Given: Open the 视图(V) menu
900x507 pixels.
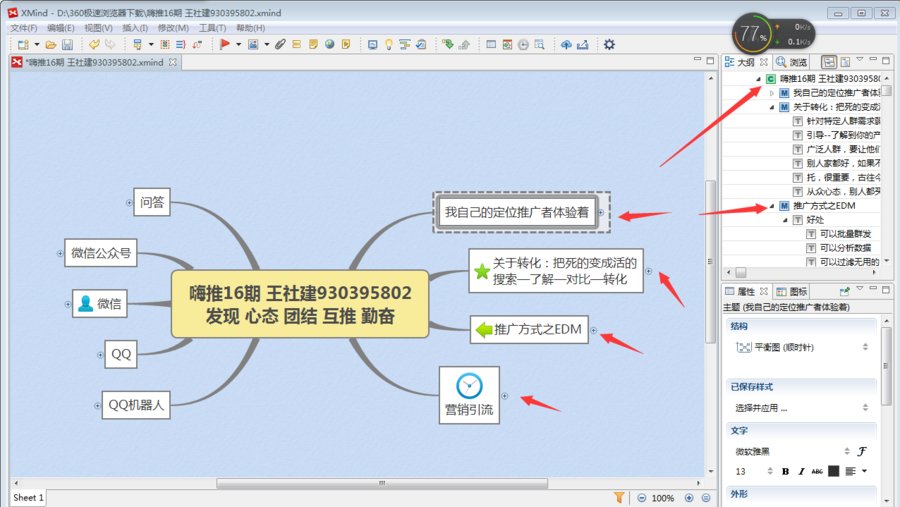Looking at the screenshot, I should click(98, 28).
